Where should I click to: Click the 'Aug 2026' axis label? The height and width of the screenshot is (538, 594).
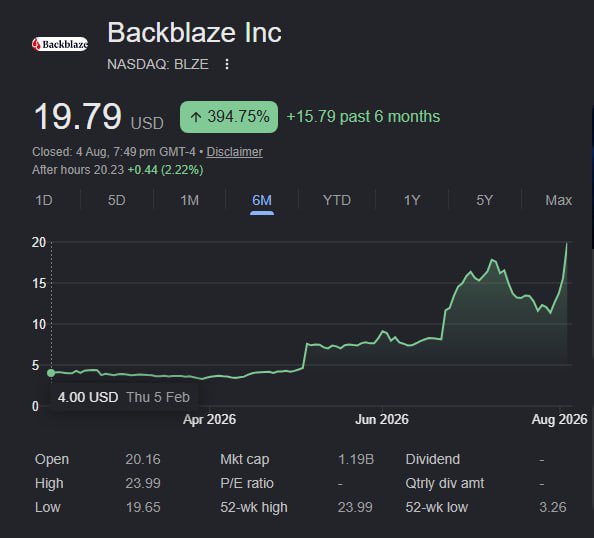560,419
